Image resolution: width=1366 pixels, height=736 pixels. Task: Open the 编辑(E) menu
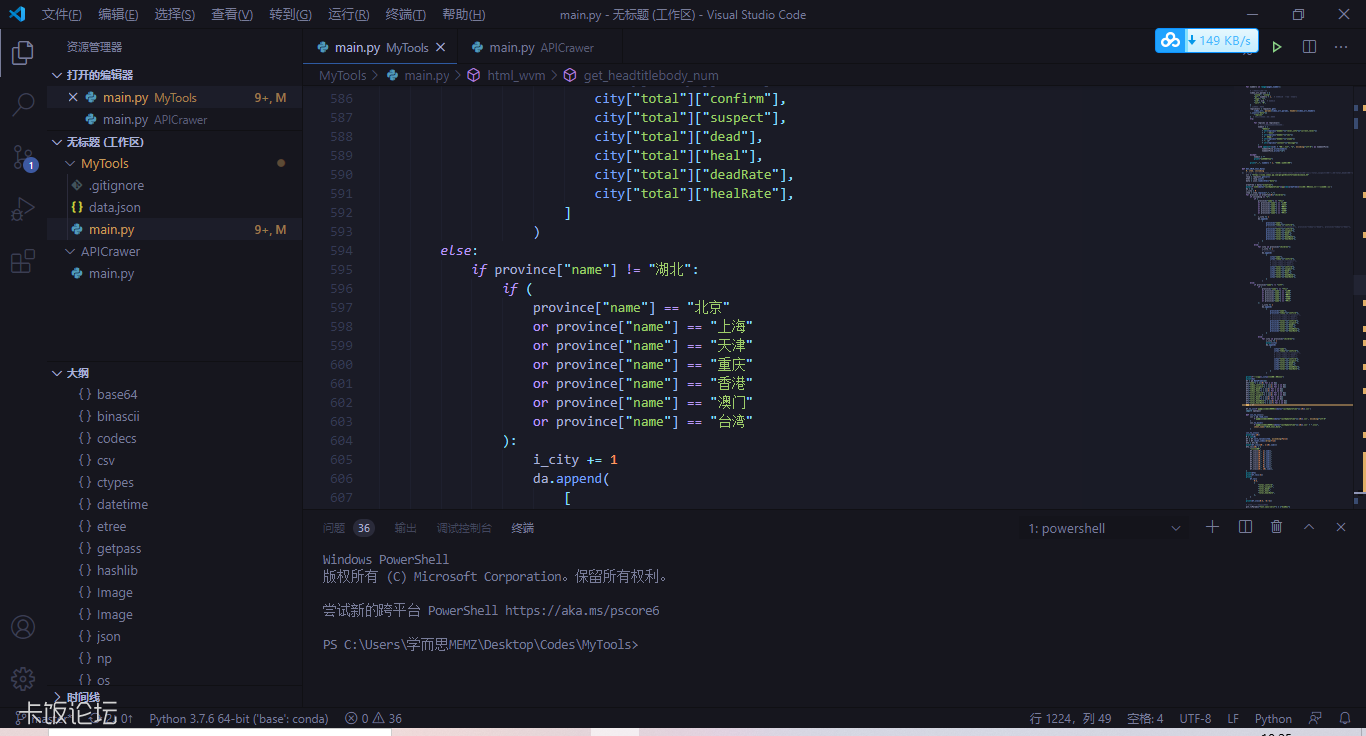pos(118,14)
